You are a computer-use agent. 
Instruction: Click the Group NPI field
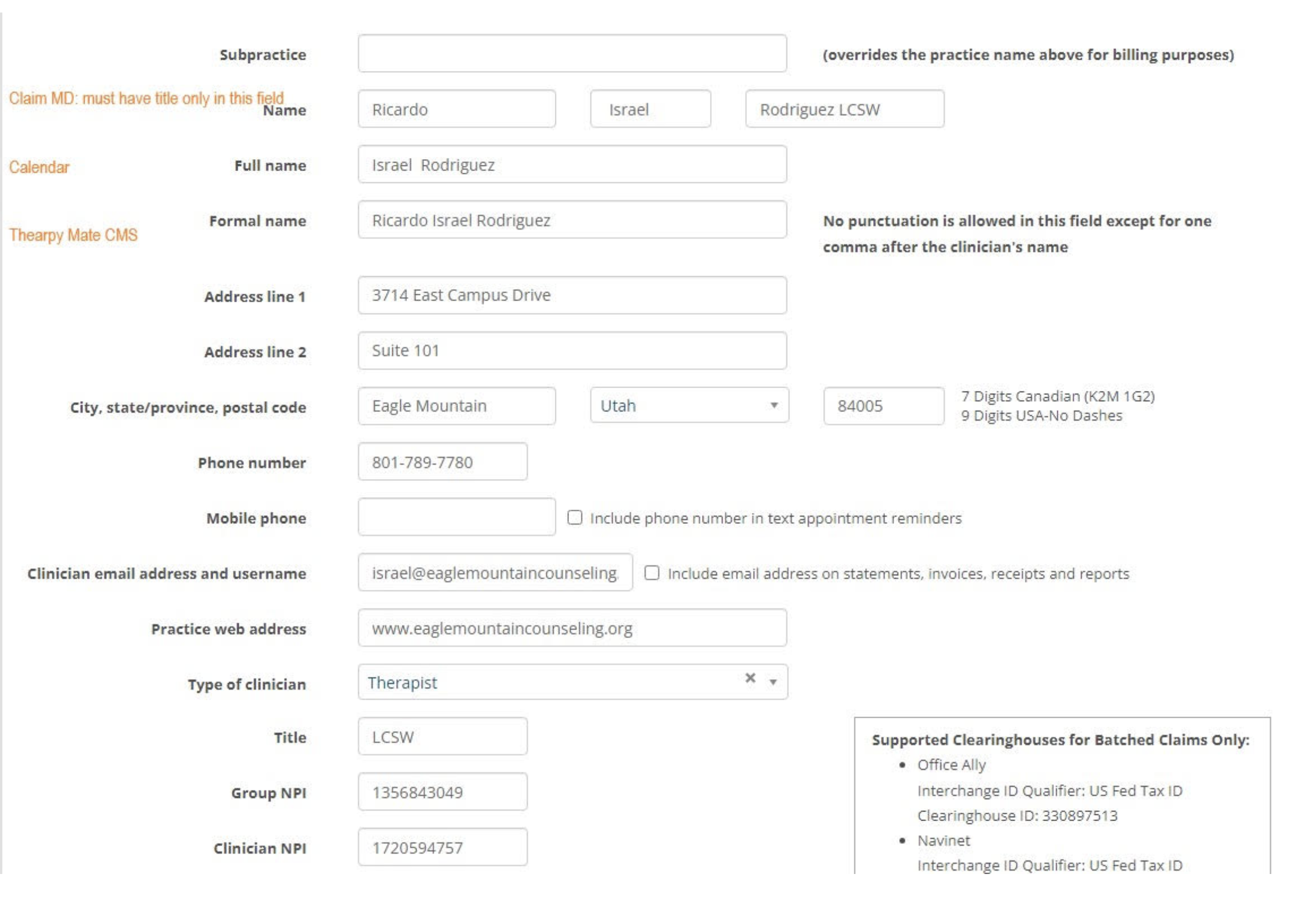click(x=442, y=792)
